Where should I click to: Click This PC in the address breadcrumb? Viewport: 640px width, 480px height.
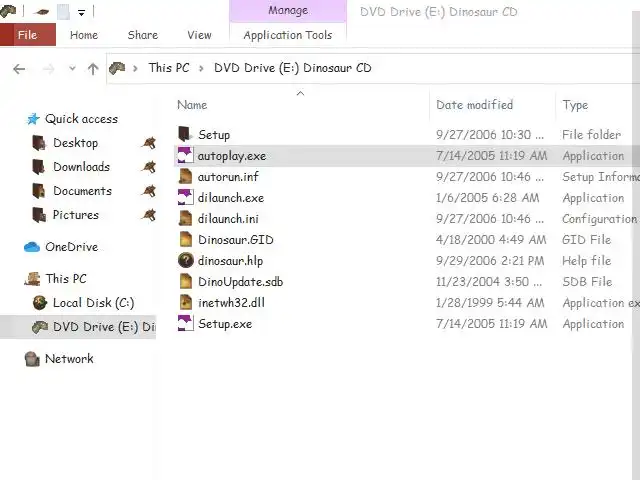(169, 68)
